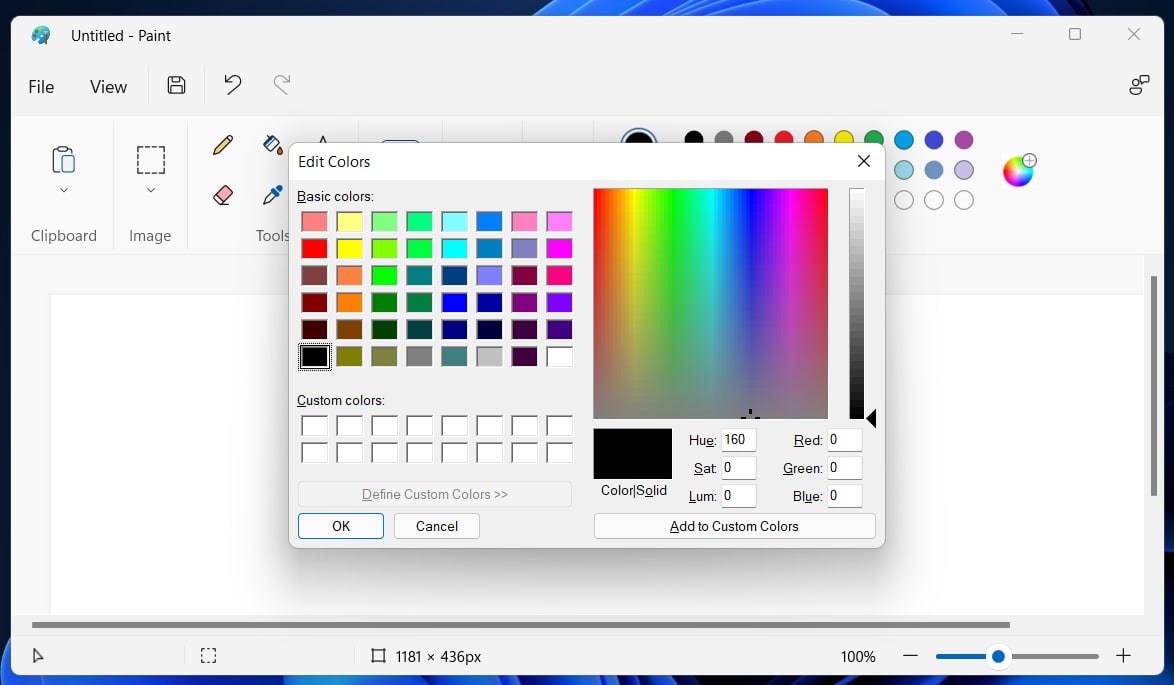Click the horizontal scrollbar in Paint
This screenshot has width=1174, height=685.
pyautogui.click(x=520, y=624)
